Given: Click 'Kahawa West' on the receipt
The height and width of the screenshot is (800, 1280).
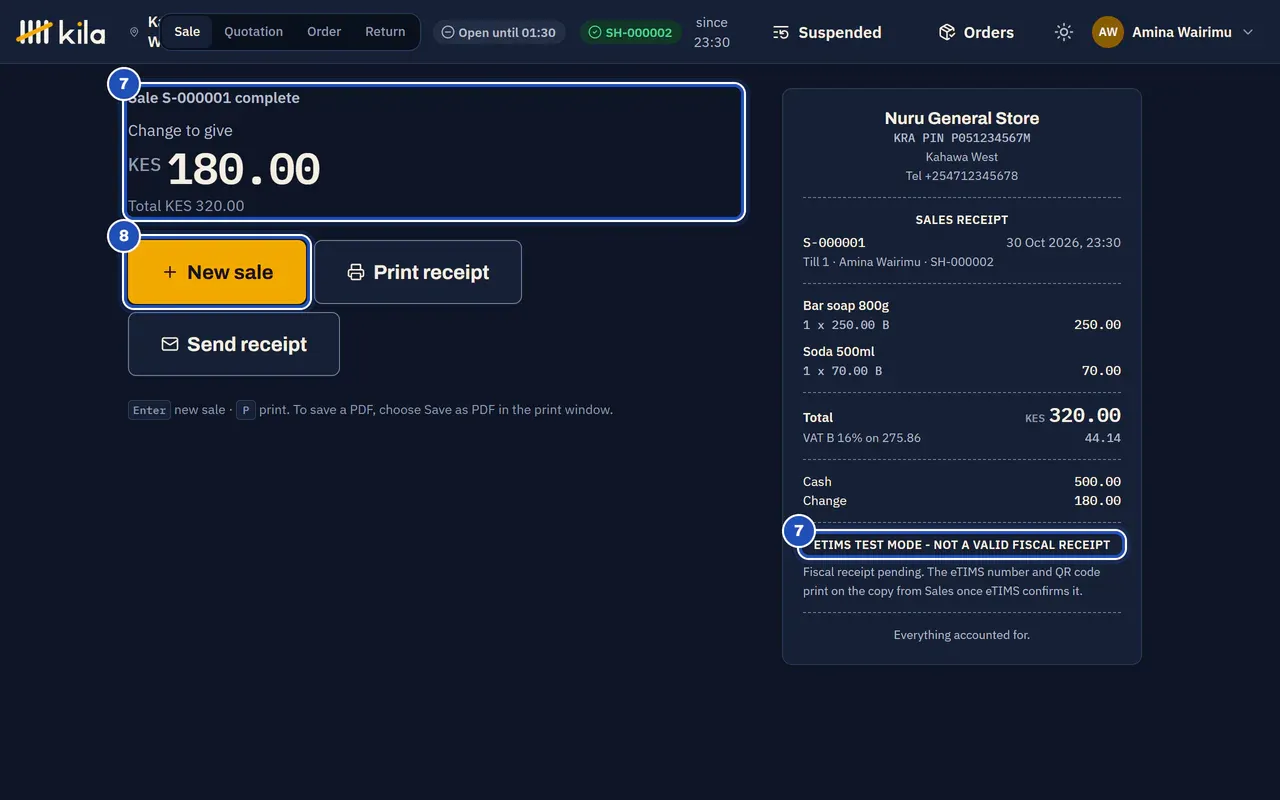Looking at the screenshot, I should click(x=962, y=157).
